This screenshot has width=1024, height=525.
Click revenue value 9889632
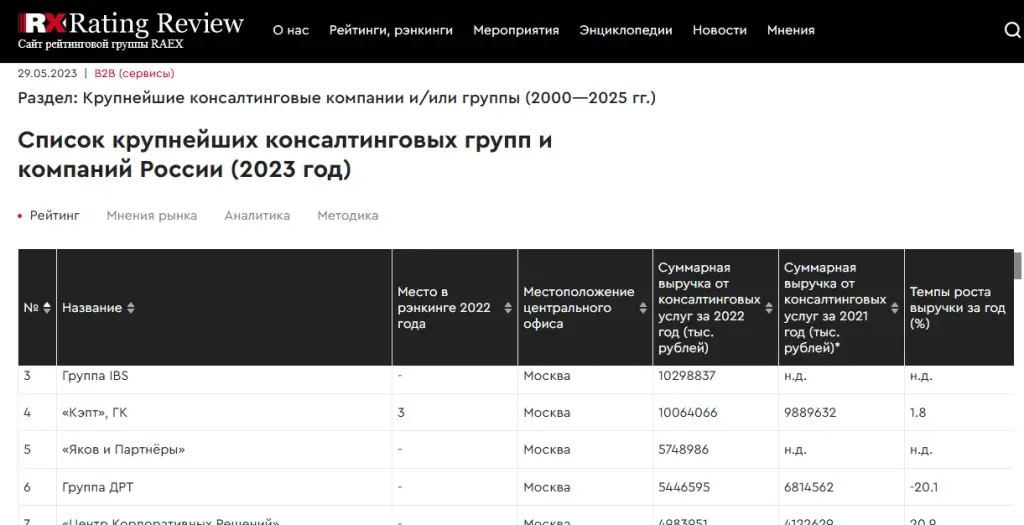(810, 413)
